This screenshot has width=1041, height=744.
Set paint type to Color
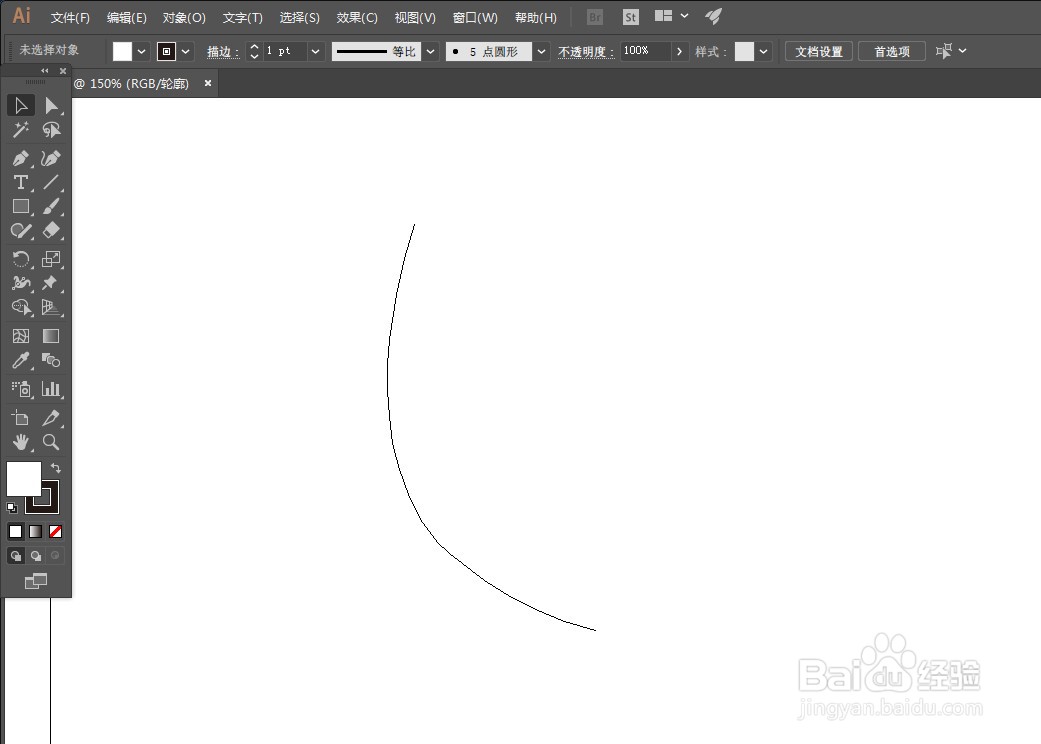15,532
